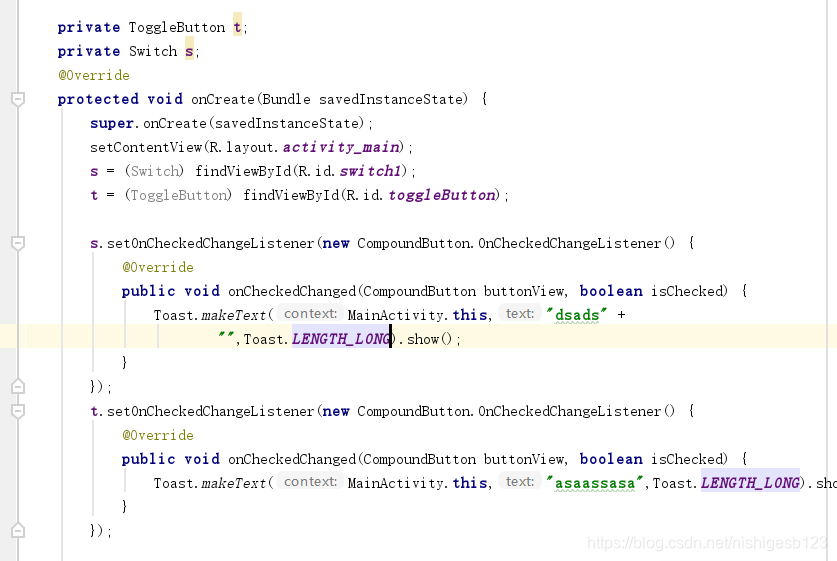The width and height of the screenshot is (837, 561).
Task: Click the @Override annotation above onCreate
Action: (x=94, y=75)
